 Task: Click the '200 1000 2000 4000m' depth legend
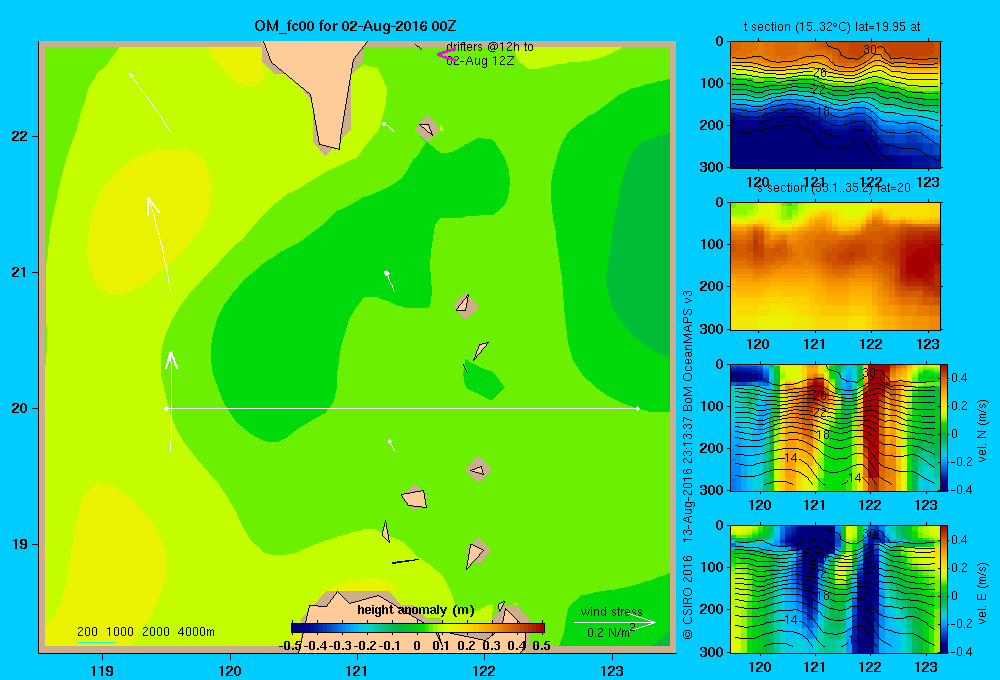click(x=145, y=632)
